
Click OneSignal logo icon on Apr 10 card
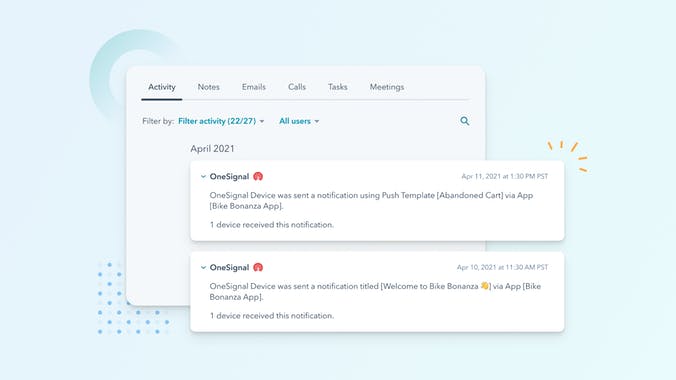click(x=258, y=267)
